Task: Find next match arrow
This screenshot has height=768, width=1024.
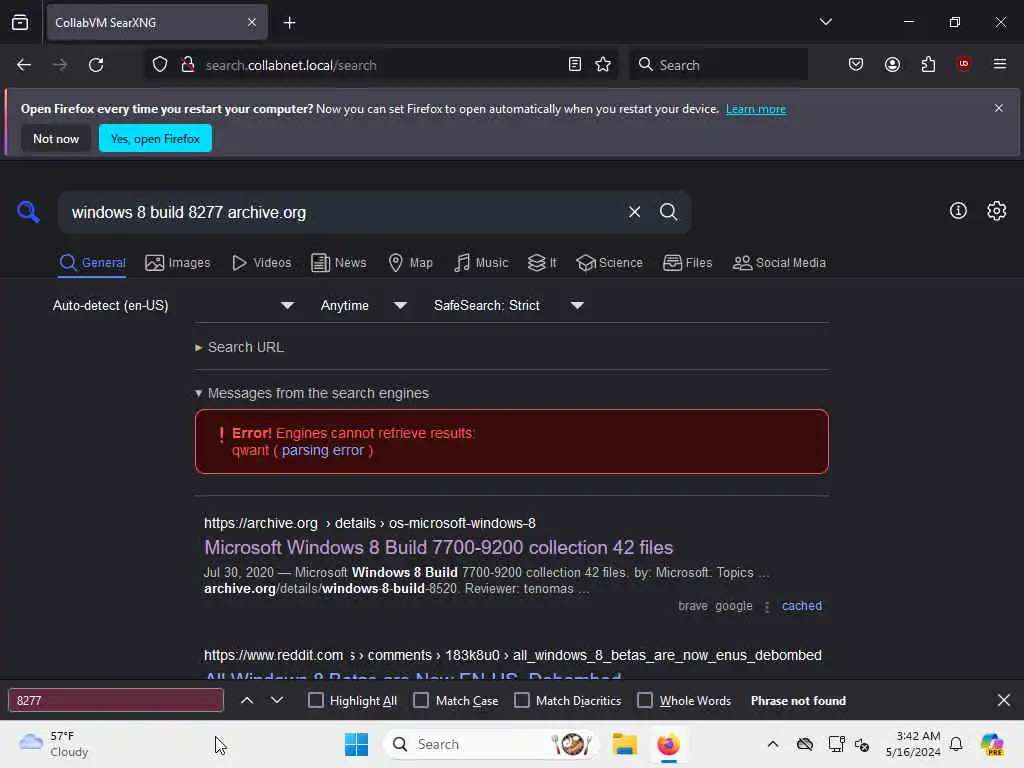Action: (277, 700)
